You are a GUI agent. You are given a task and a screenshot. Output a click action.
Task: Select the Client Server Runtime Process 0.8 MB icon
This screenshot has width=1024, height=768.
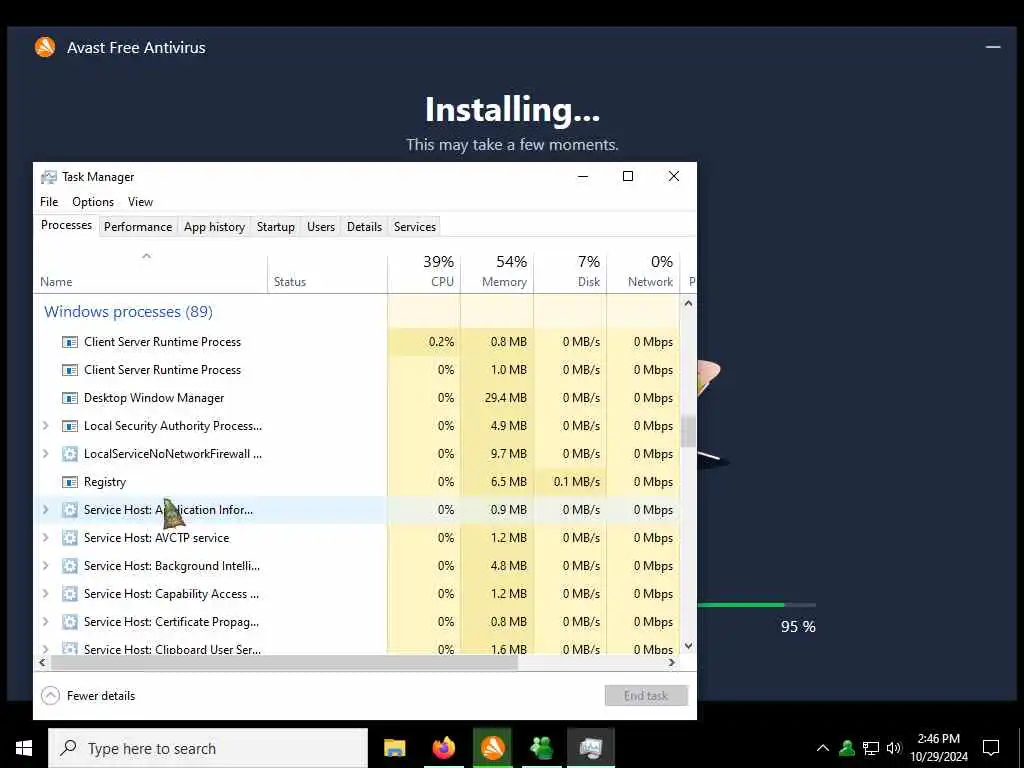click(x=70, y=342)
